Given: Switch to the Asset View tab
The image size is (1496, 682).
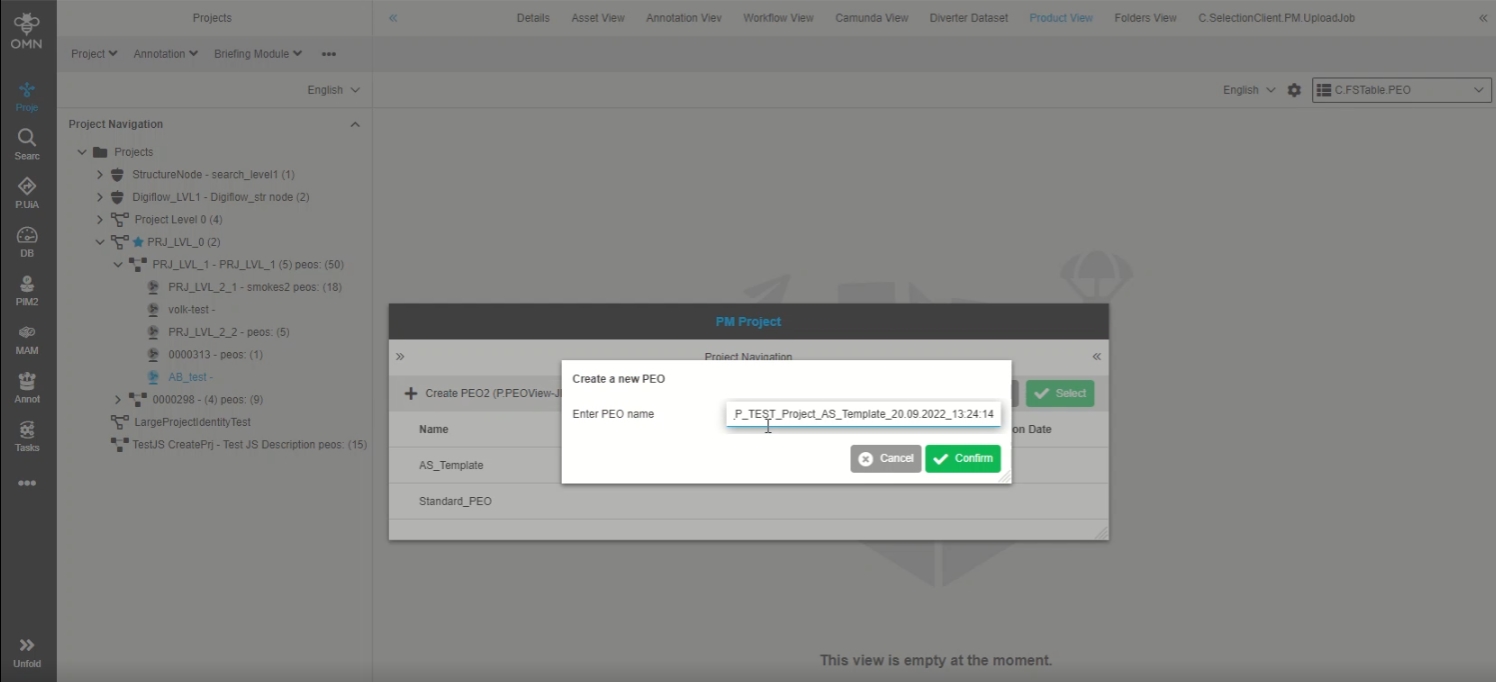Looking at the screenshot, I should 598,18.
